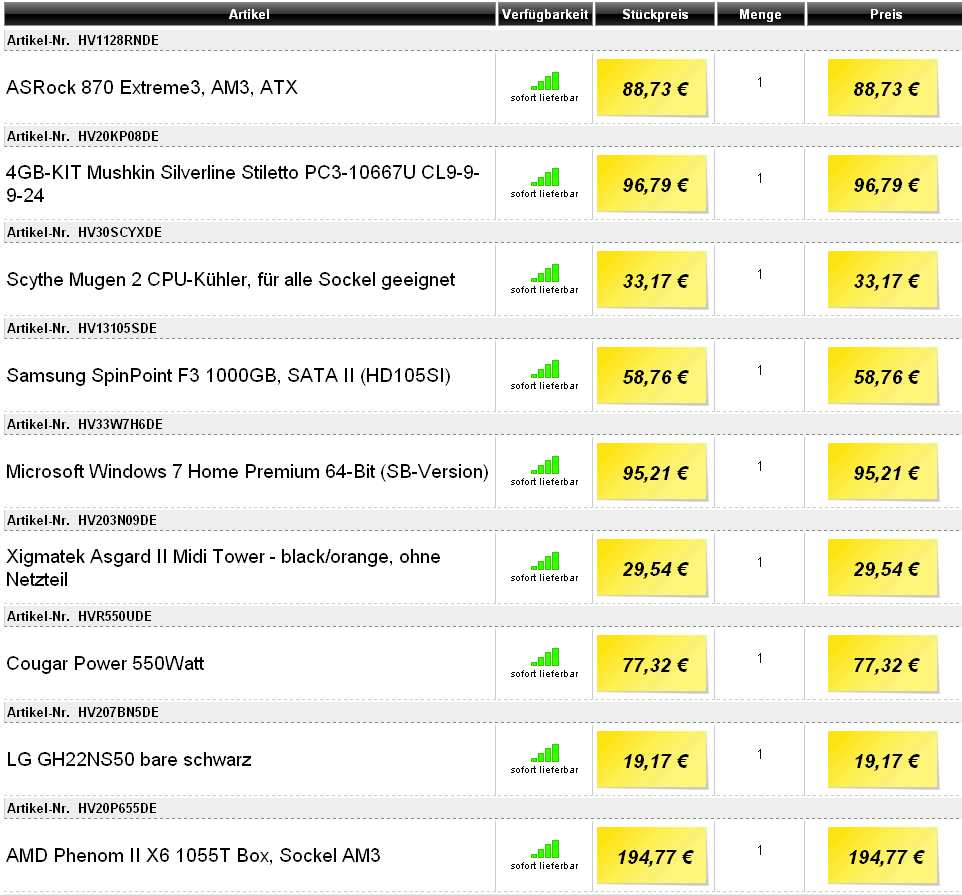Click quantity 1 in Mushkin Silverline row
This screenshot has height=895, width=962.
[760, 178]
